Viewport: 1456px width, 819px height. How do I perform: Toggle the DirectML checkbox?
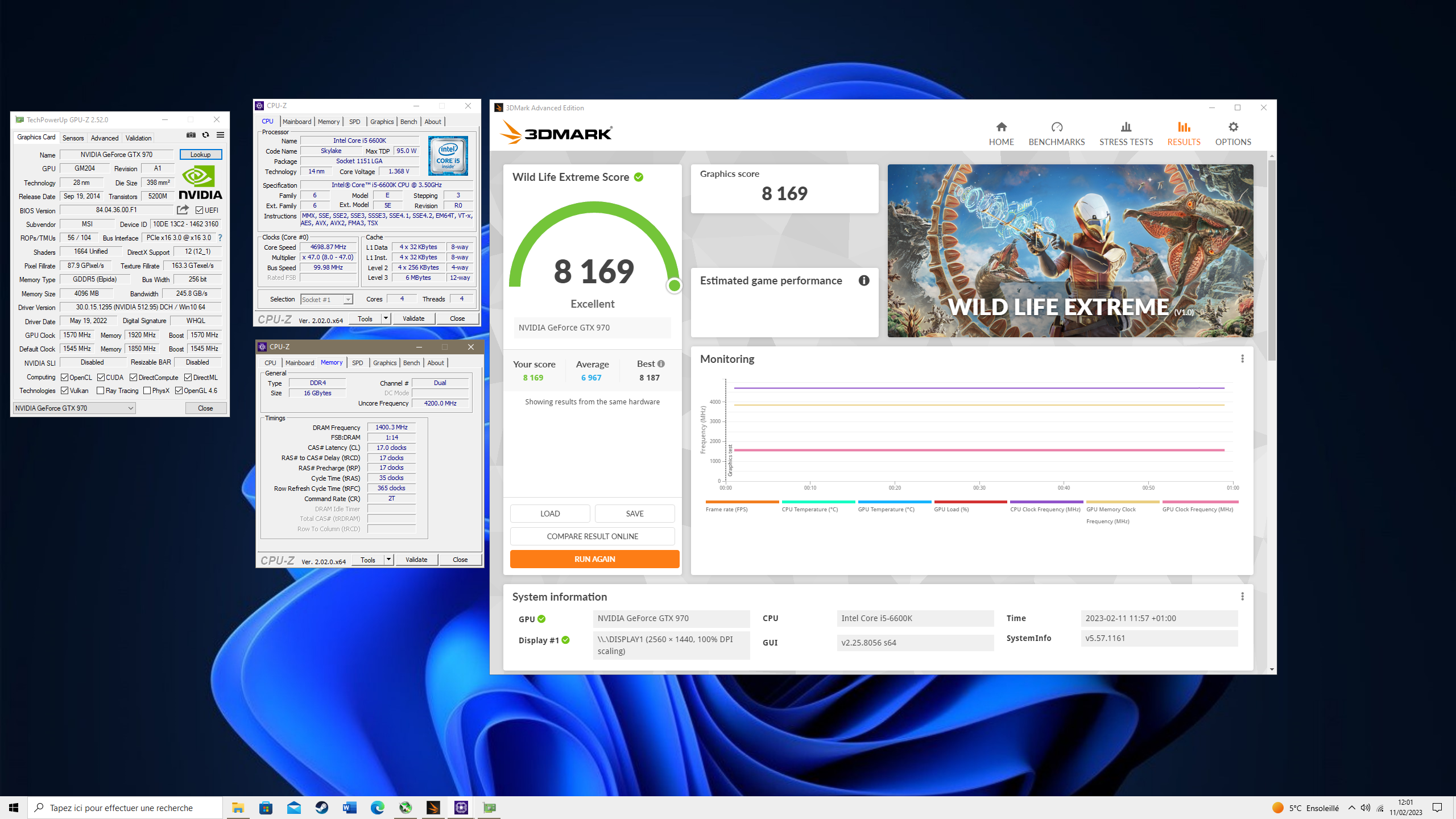point(188,378)
